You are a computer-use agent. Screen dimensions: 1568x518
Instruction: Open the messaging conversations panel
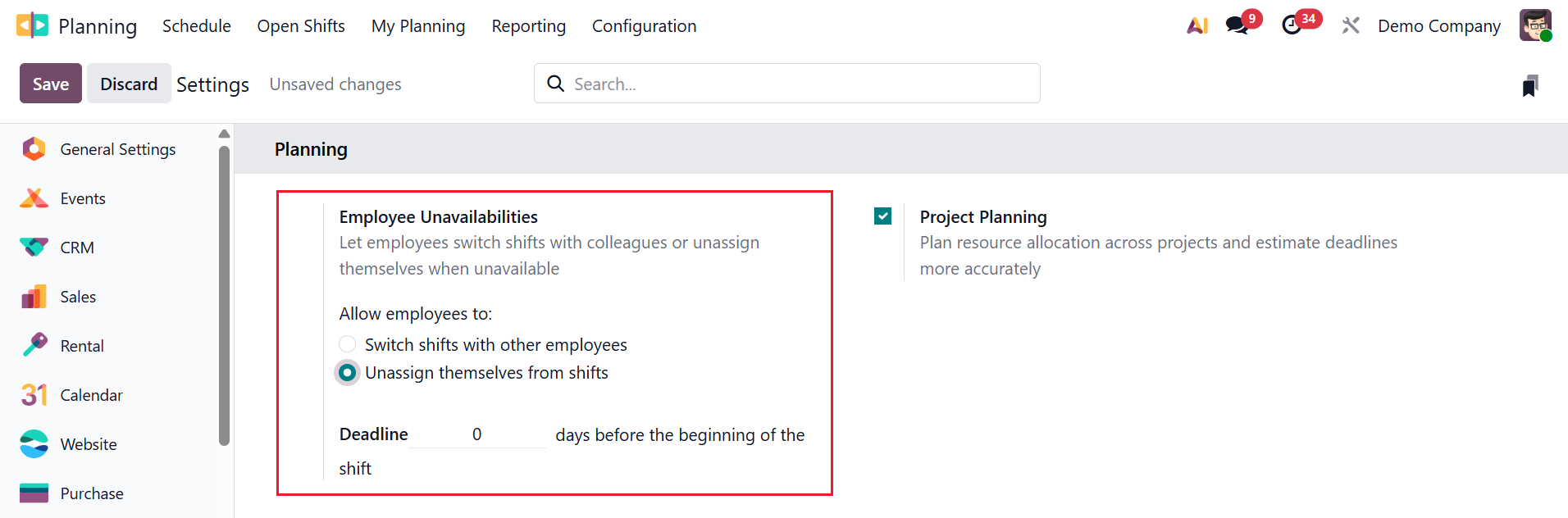(x=1237, y=25)
